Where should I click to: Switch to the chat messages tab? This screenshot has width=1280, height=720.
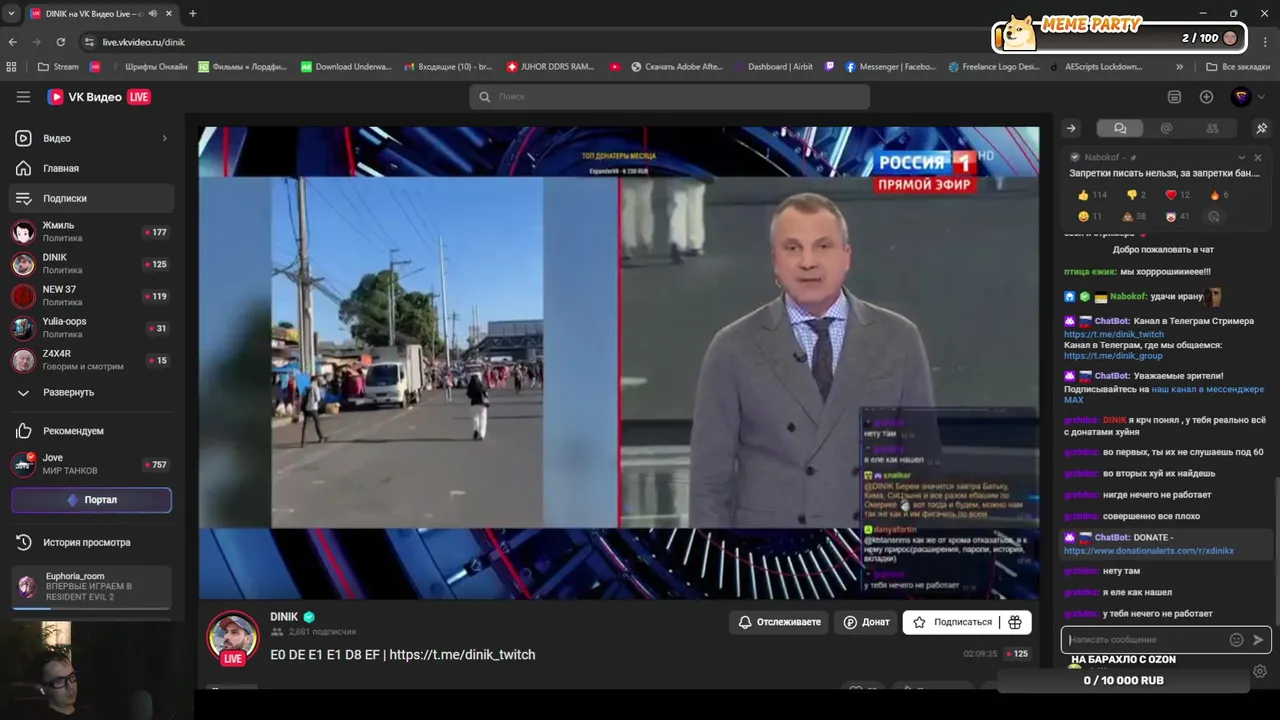[x=1120, y=128]
